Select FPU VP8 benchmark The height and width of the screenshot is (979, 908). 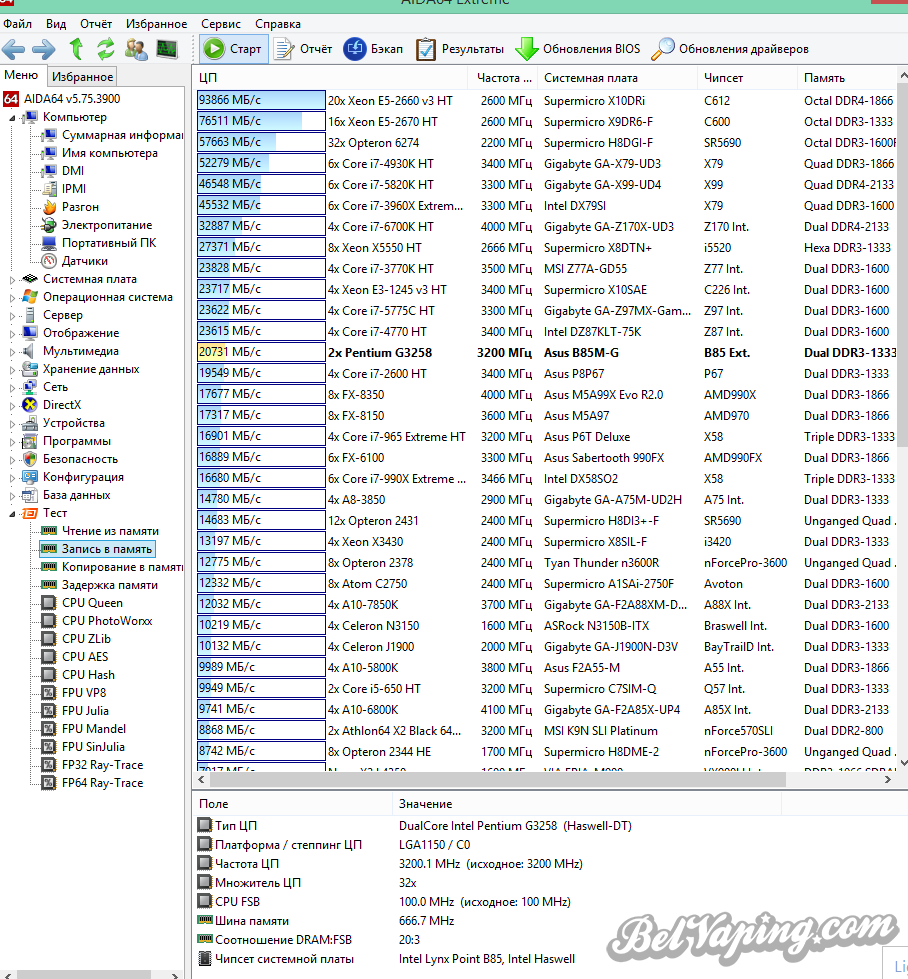click(x=74, y=692)
